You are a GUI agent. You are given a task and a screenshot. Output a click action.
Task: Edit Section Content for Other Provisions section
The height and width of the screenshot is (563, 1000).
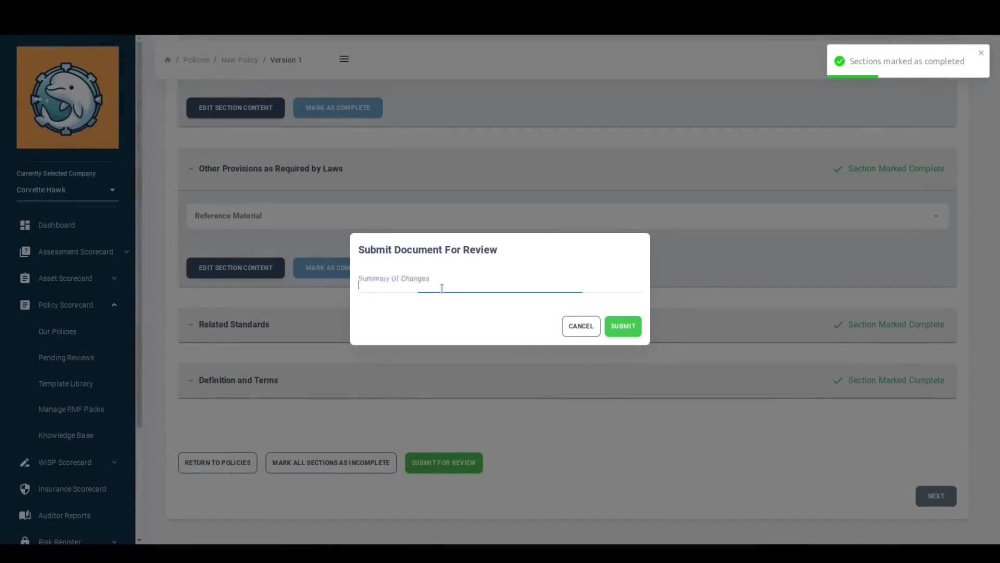click(235, 268)
